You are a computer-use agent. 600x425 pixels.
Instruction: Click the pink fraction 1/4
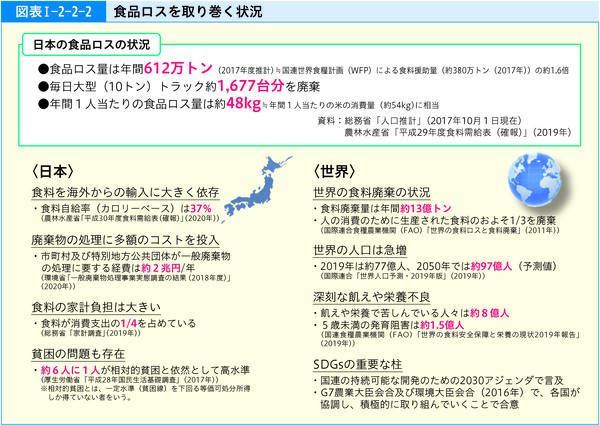point(129,323)
